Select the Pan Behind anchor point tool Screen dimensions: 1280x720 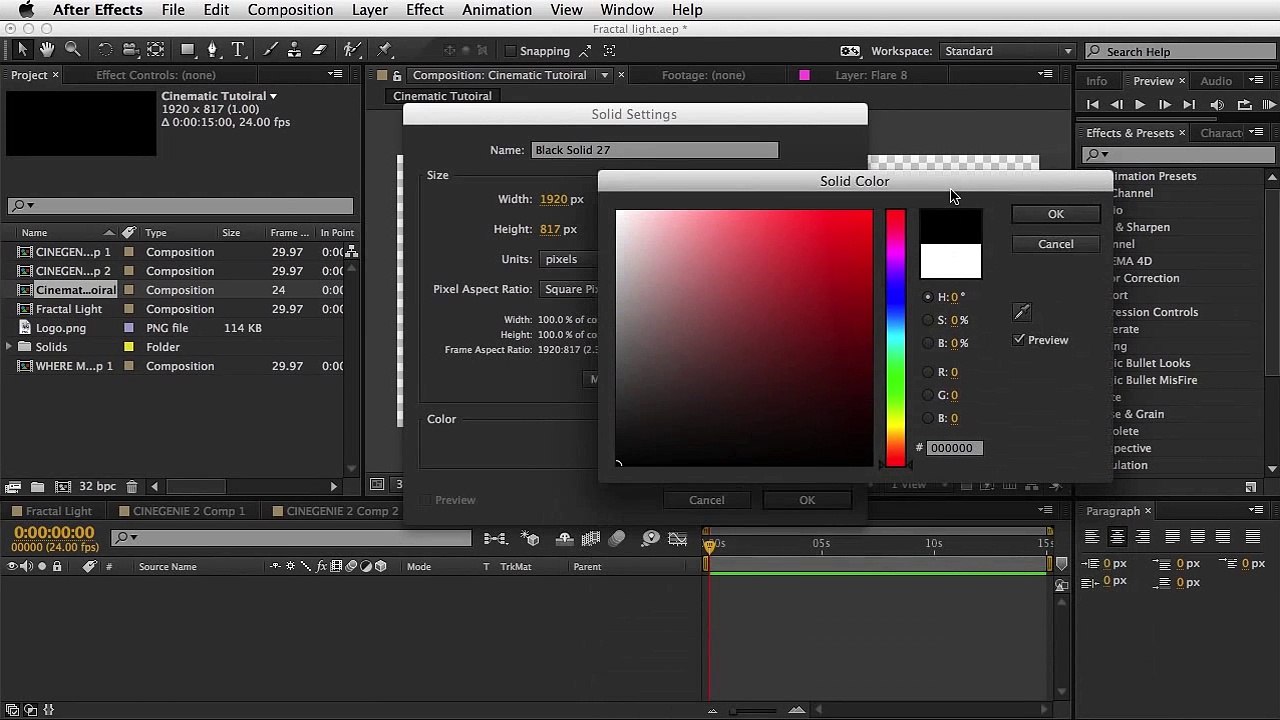point(156,49)
